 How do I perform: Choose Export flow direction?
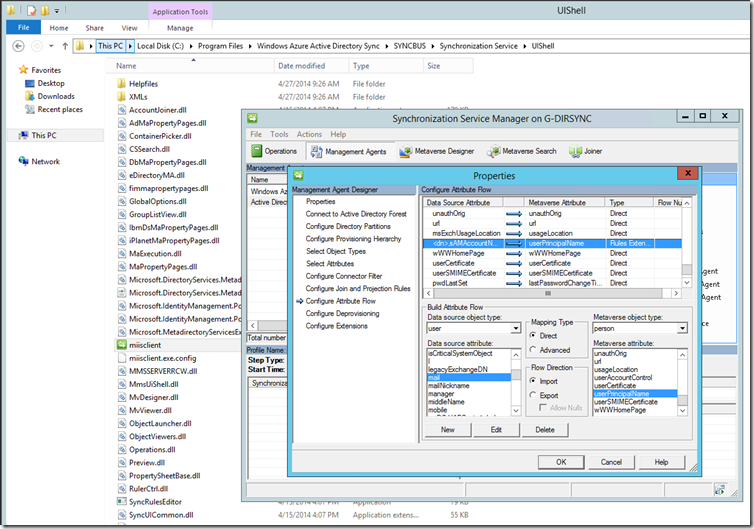pyautogui.click(x=533, y=395)
